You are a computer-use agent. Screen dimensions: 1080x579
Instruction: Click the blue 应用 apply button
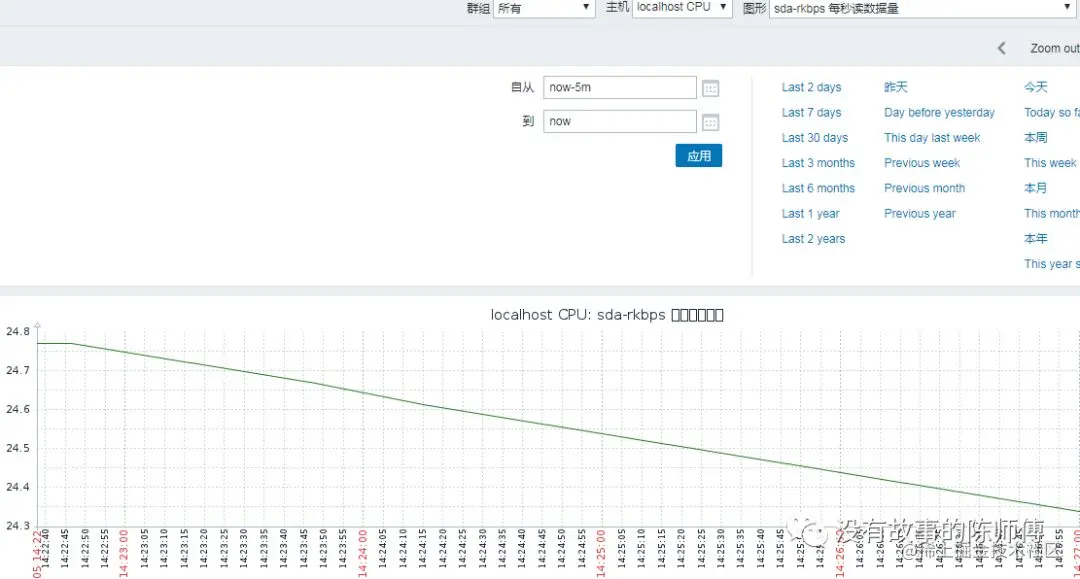click(698, 156)
